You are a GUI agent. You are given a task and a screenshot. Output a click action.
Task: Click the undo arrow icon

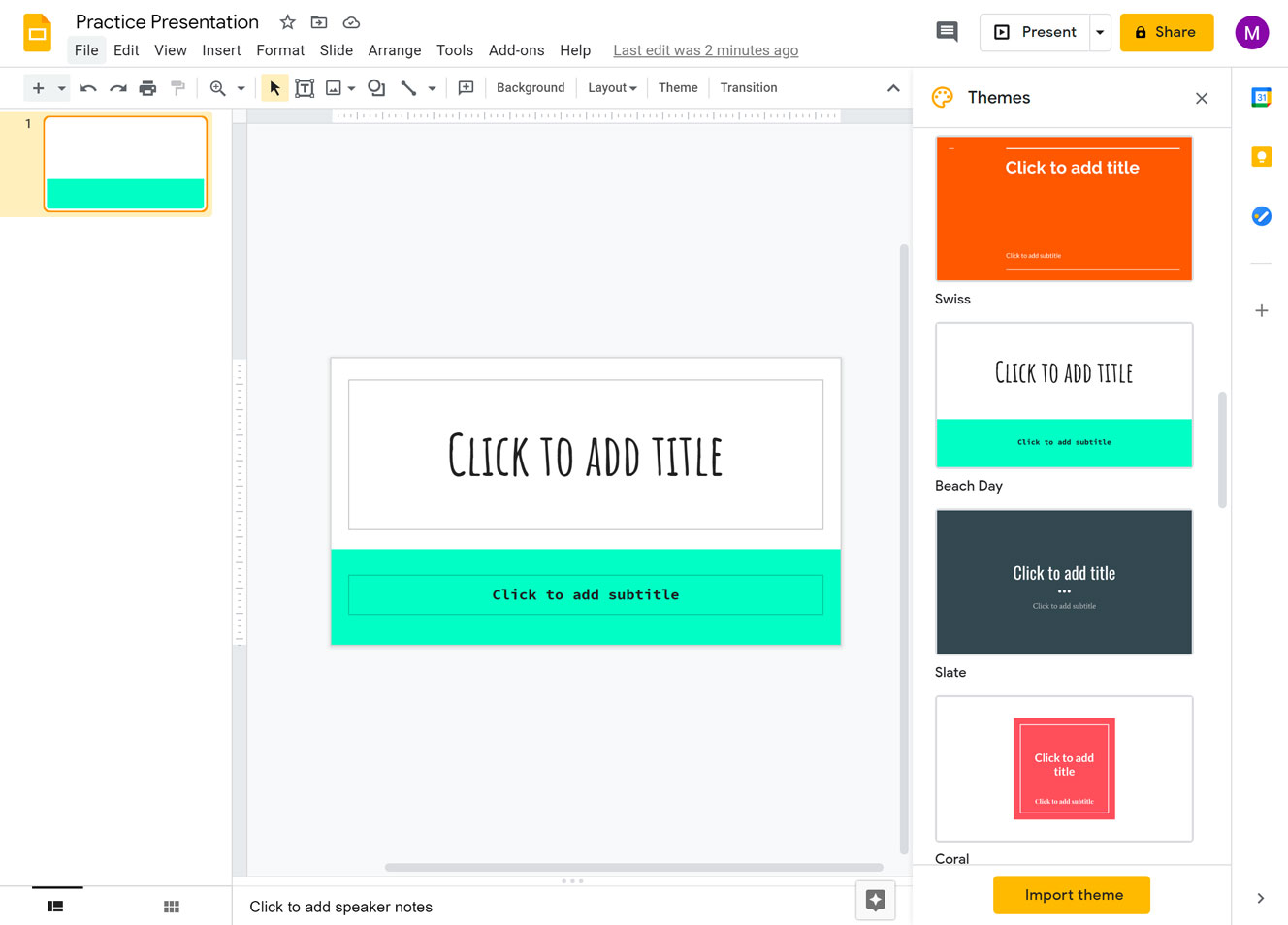click(87, 88)
